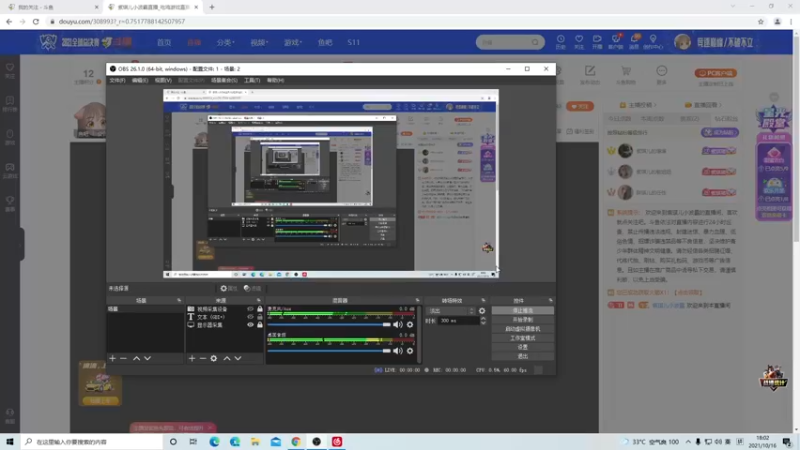The width and height of the screenshot is (800, 450).
Task: Pop out the Scenes dock panel
Action: (179, 301)
